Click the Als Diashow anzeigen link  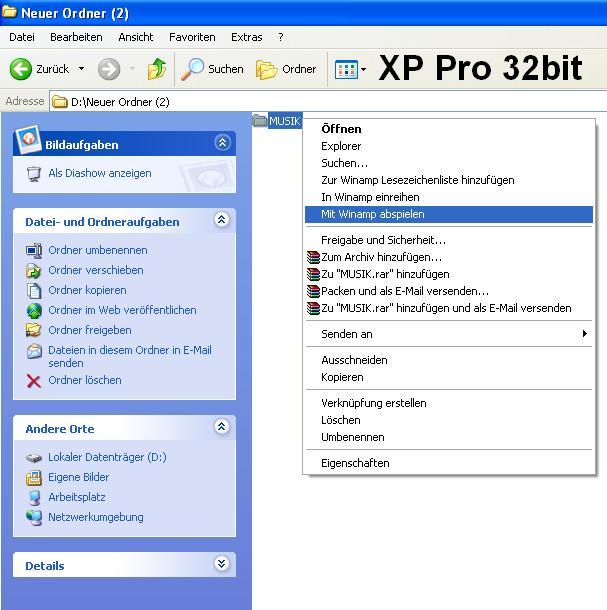[x=100, y=173]
